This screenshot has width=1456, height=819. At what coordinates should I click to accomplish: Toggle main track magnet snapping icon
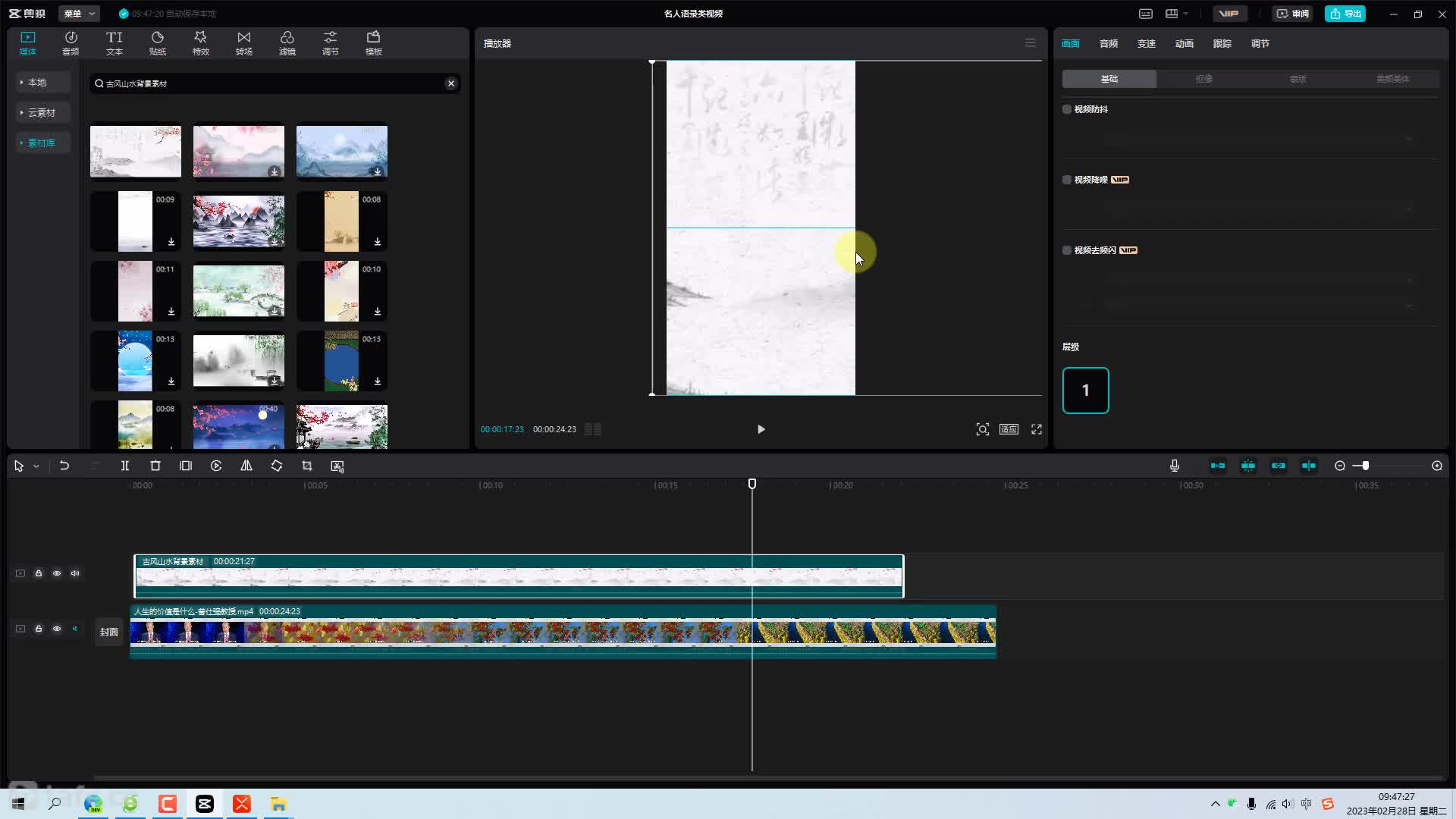(x=1218, y=466)
